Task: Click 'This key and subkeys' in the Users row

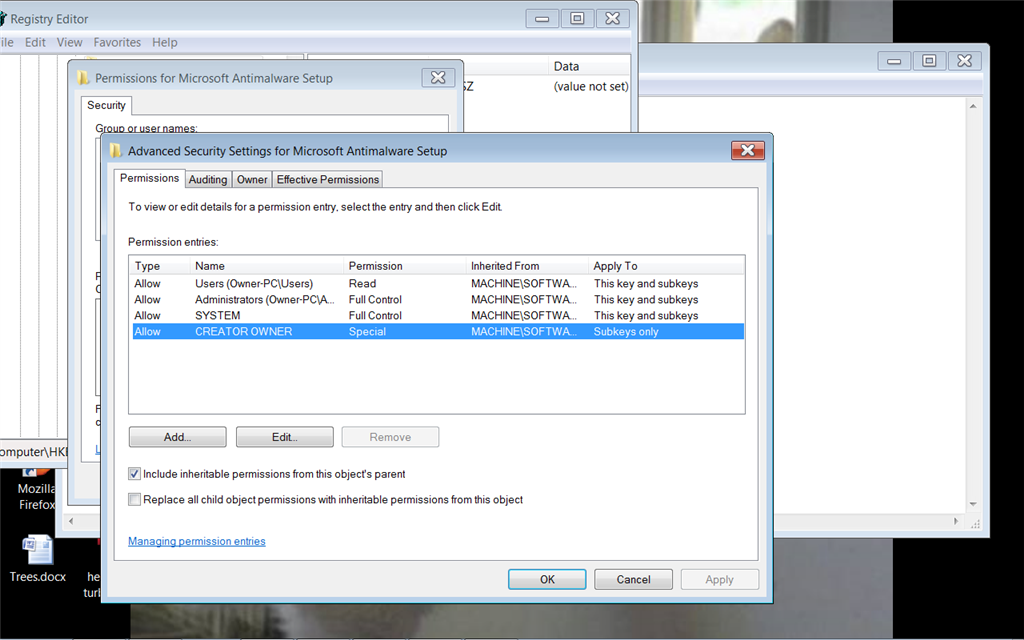Action: tap(646, 283)
